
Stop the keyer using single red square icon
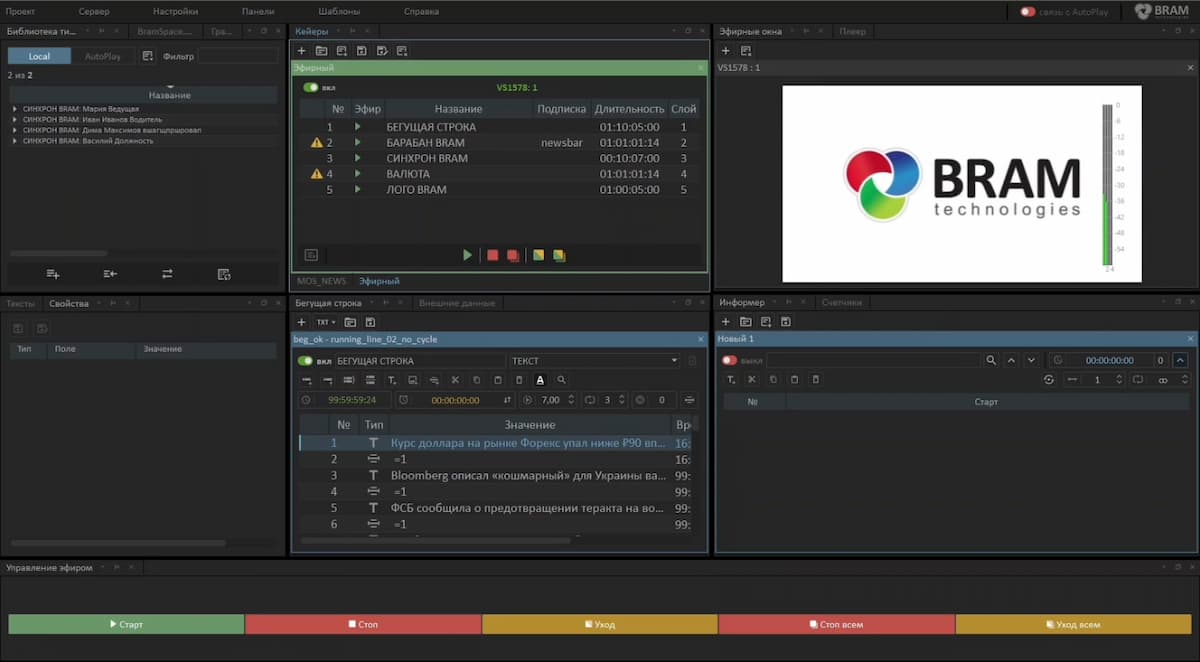click(493, 255)
